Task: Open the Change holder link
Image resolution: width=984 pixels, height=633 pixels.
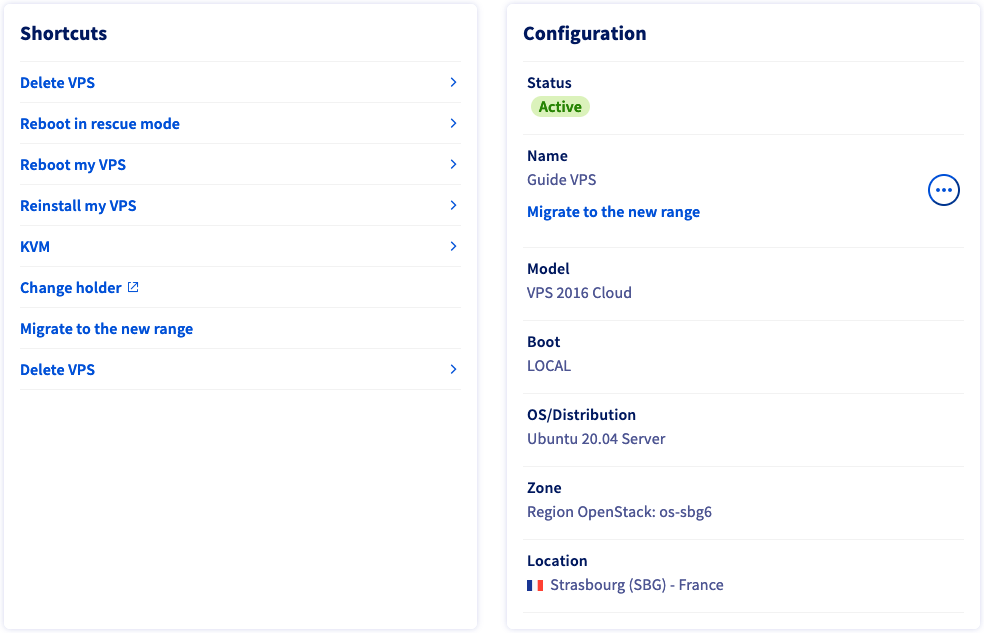Action: (x=70, y=288)
